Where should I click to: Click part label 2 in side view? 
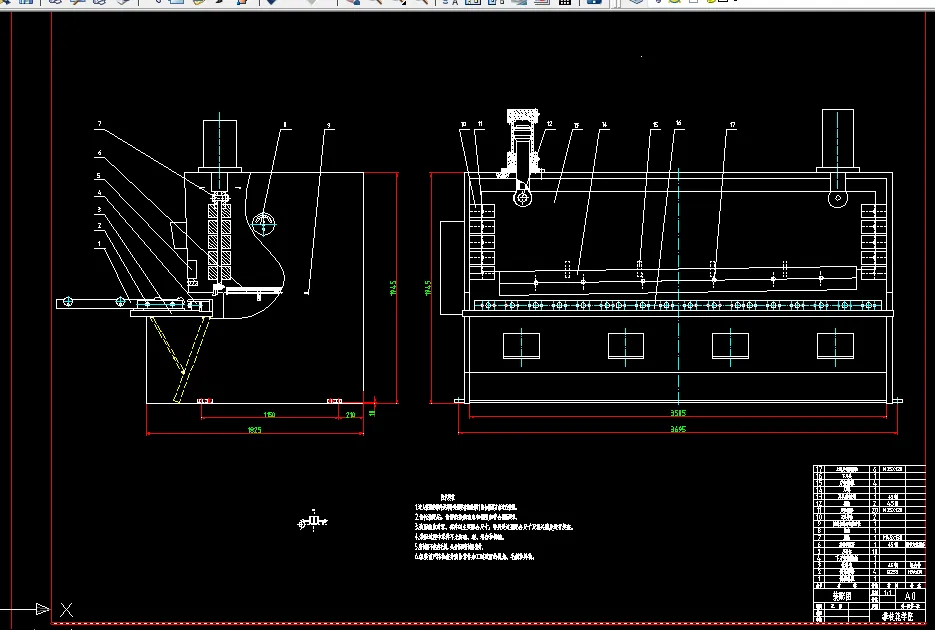coord(99,226)
